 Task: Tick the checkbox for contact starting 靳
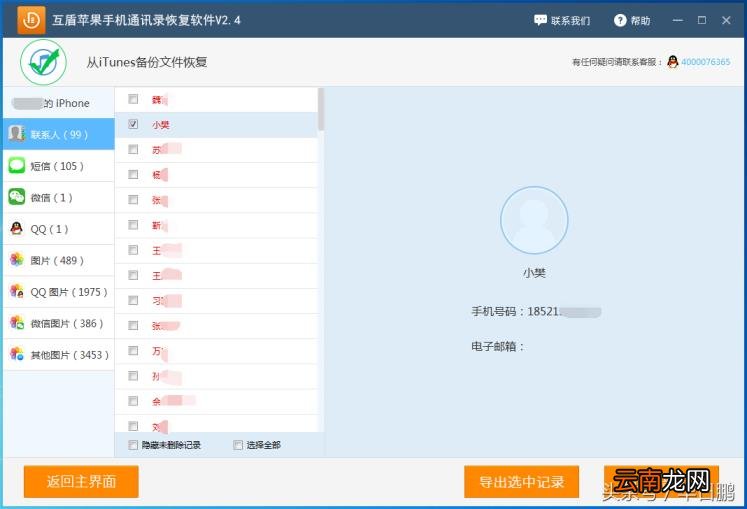[133, 225]
